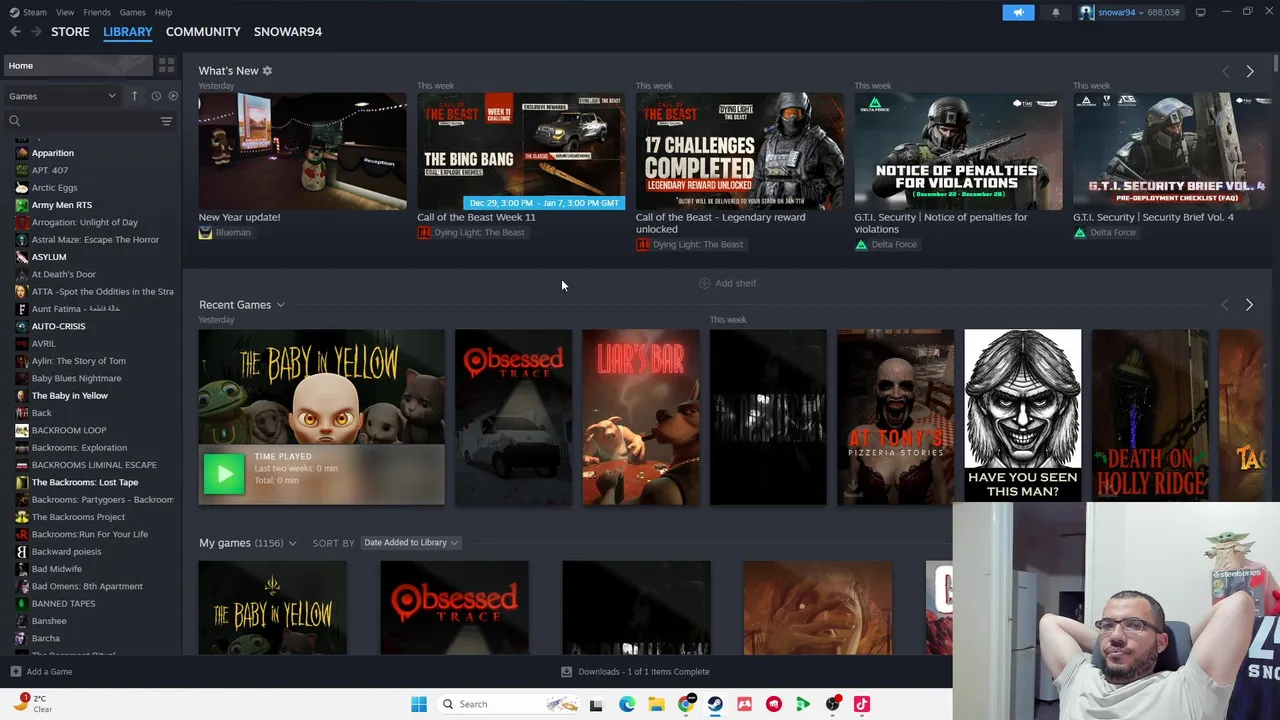Viewport: 1280px width, 720px height.
Task: Select Death on Holly Ridge tile
Action: click(1150, 415)
